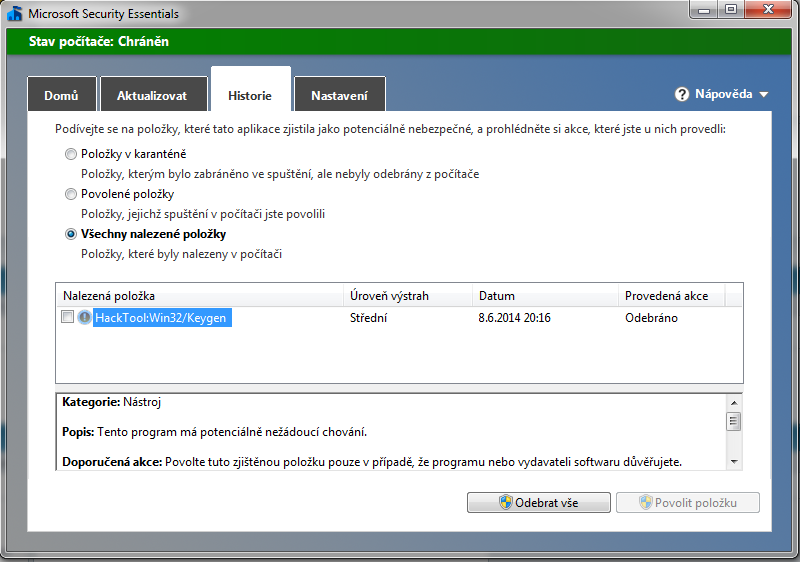
Task: Switch to the Domů tab
Action: pyautogui.click(x=61, y=96)
